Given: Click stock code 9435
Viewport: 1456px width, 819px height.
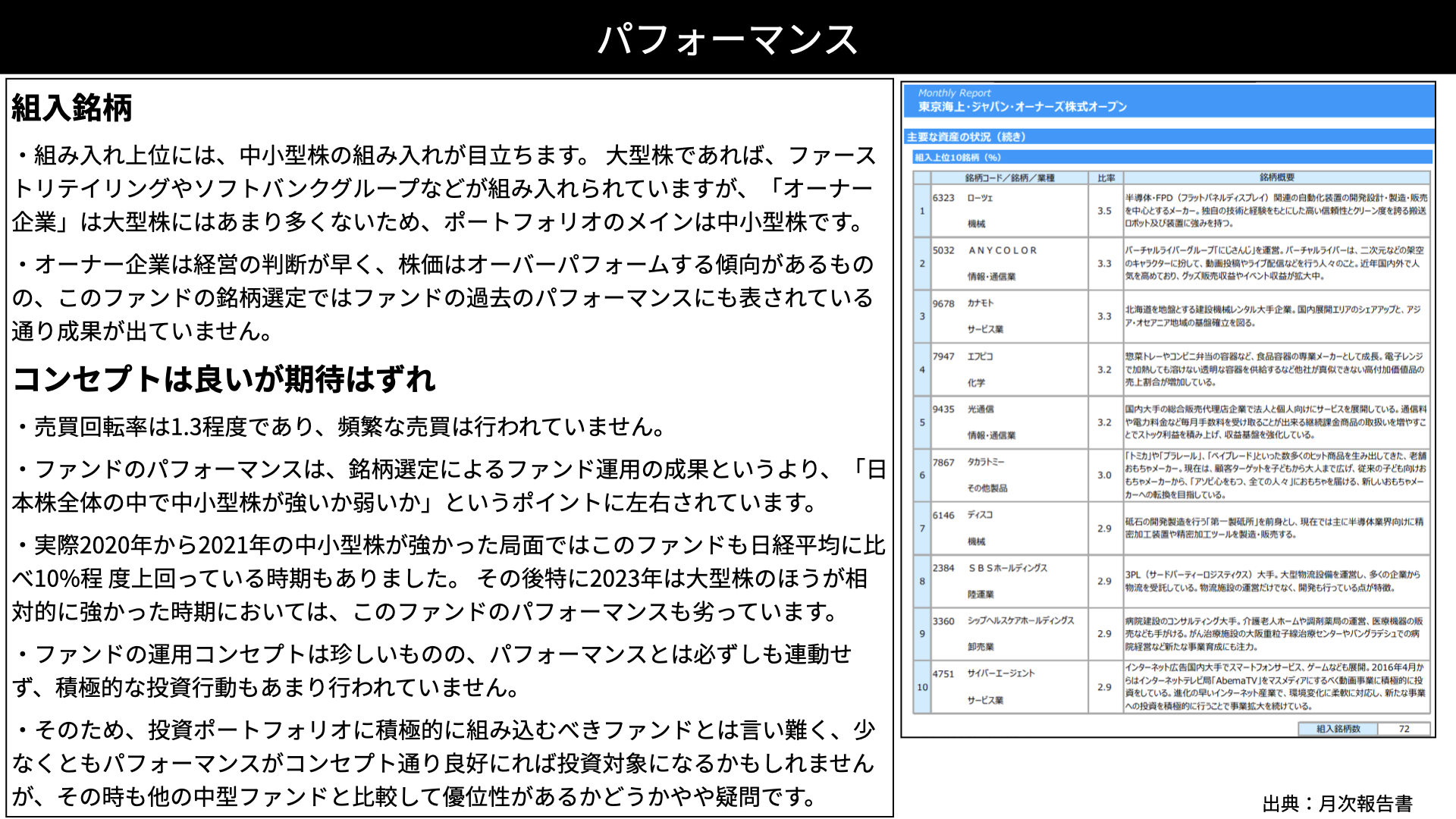Looking at the screenshot, I should coord(943,409).
